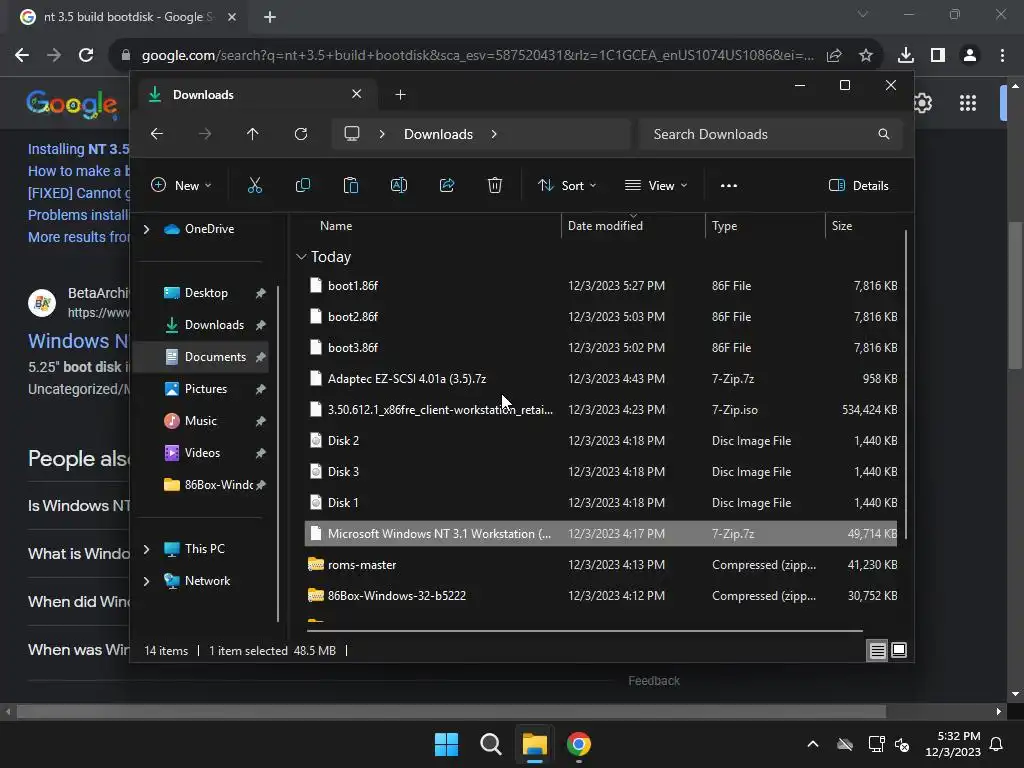Refresh the Downloads folder view
The height and width of the screenshot is (768, 1024).
(x=301, y=134)
